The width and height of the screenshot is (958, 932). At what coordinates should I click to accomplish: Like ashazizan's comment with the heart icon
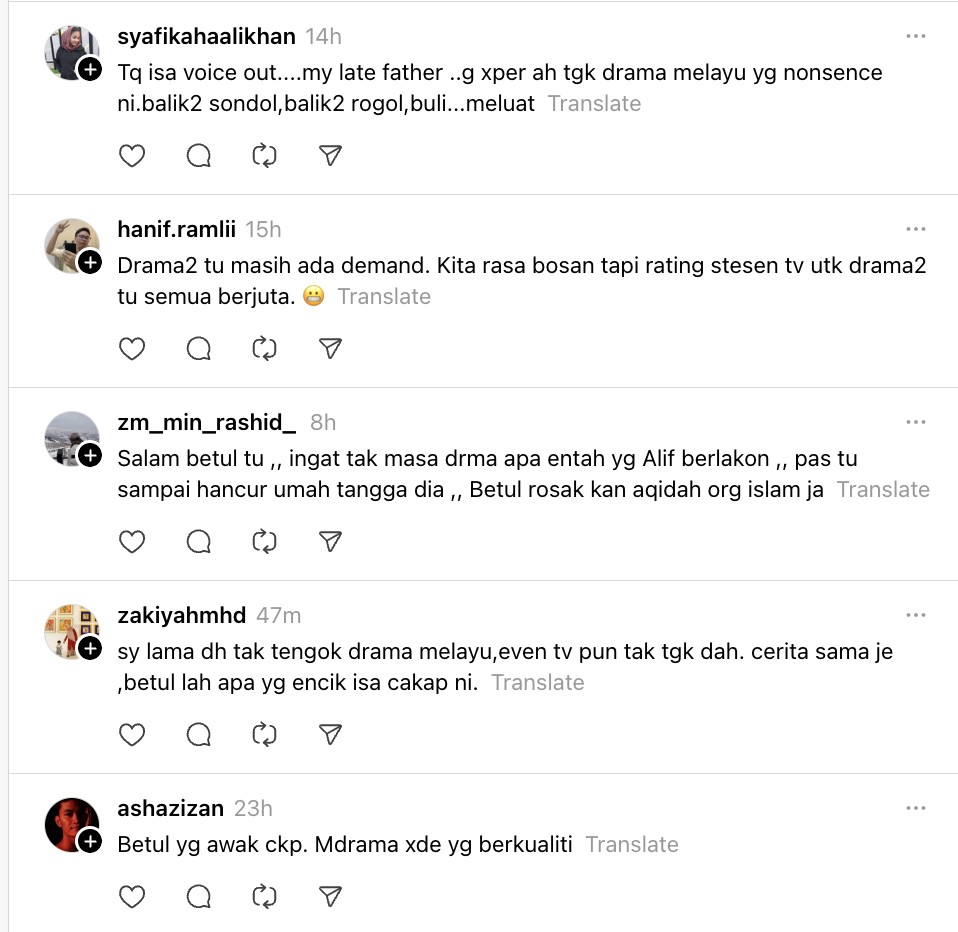132,896
